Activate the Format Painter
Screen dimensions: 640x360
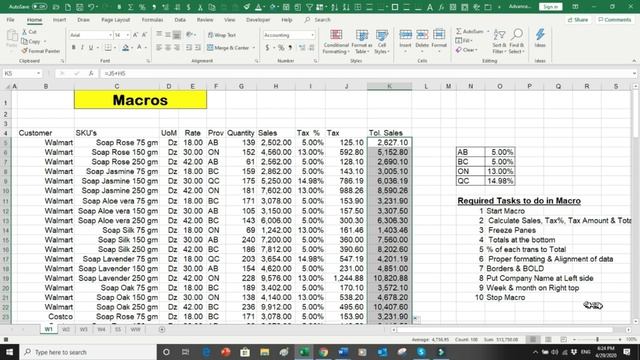pos(41,51)
